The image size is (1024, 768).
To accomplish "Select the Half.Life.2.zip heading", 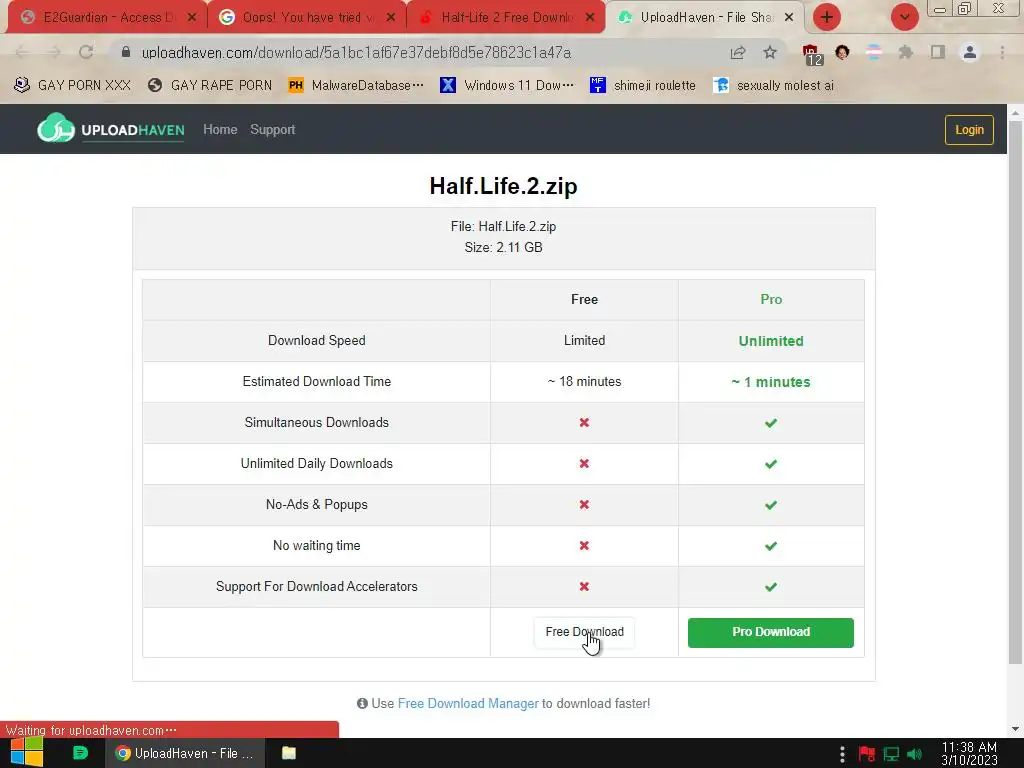I will tap(504, 186).
